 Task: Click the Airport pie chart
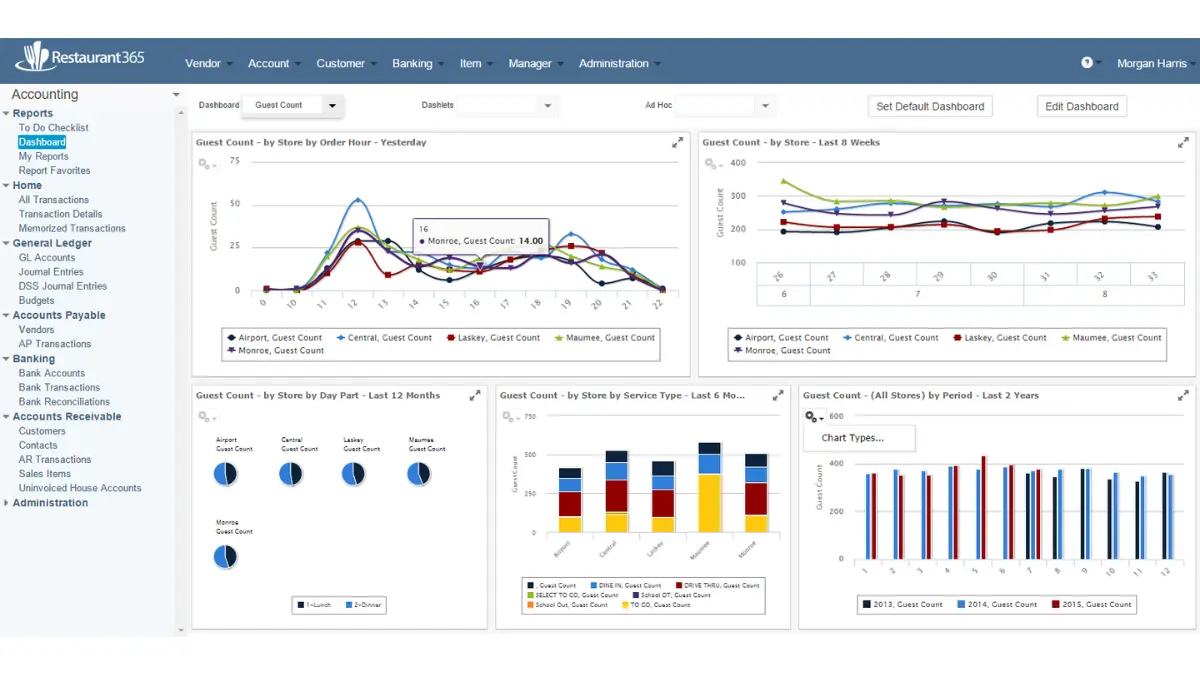coord(226,475)
